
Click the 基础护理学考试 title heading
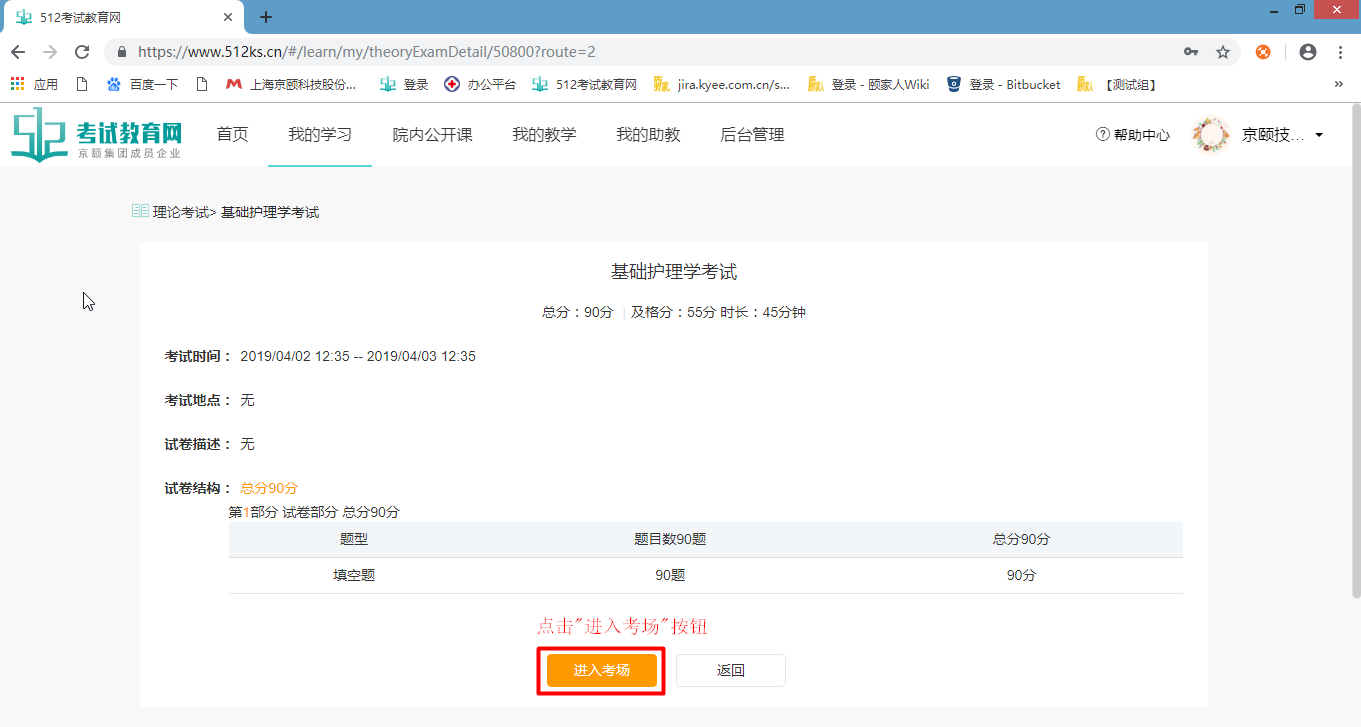click(674, 272)
